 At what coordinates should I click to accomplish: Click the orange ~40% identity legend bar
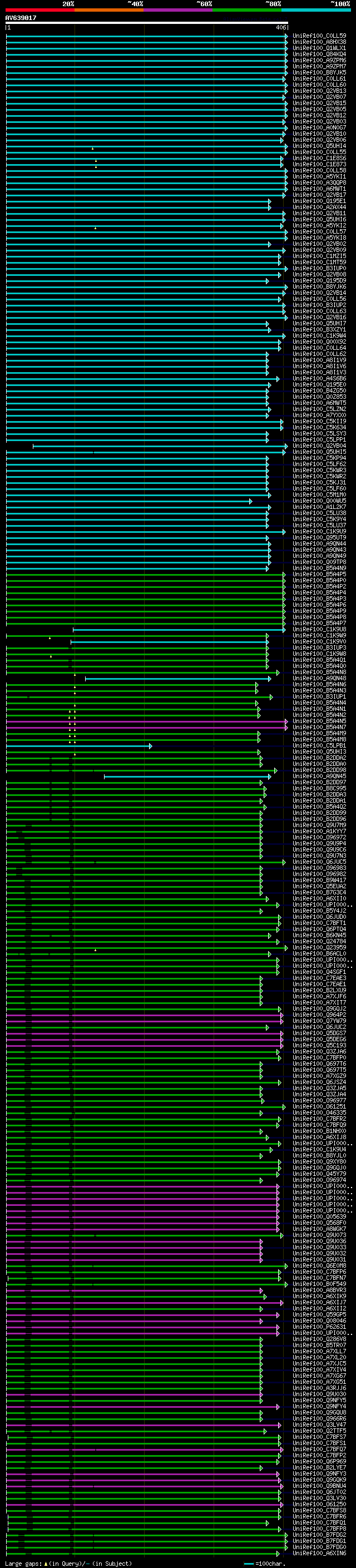tap(109, 11)
